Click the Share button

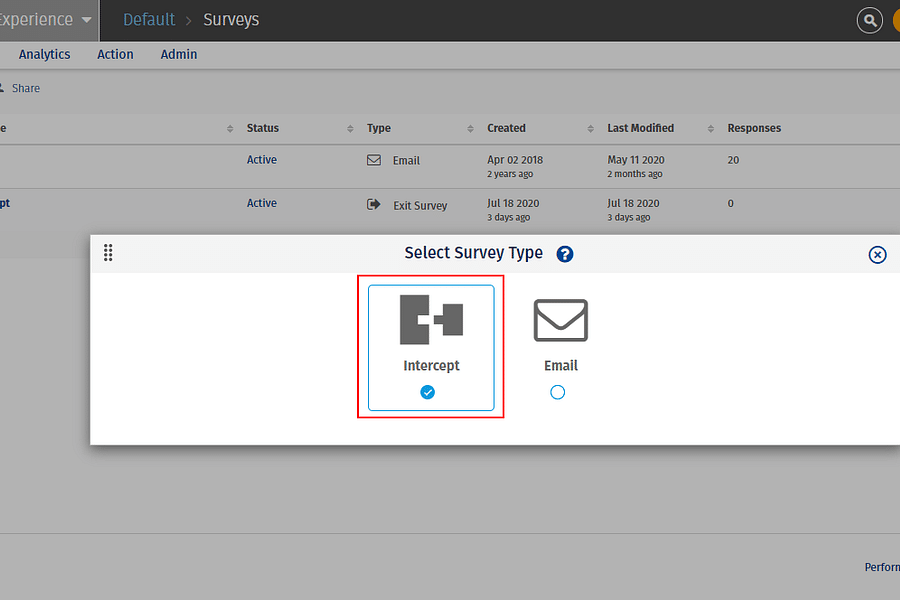25,88
